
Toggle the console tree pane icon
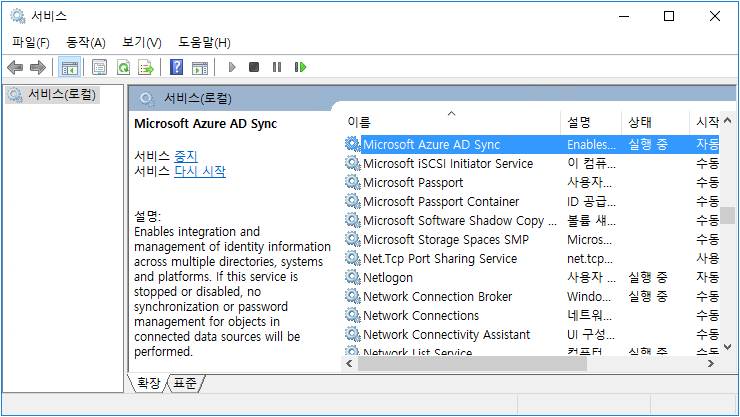point(69,67)
